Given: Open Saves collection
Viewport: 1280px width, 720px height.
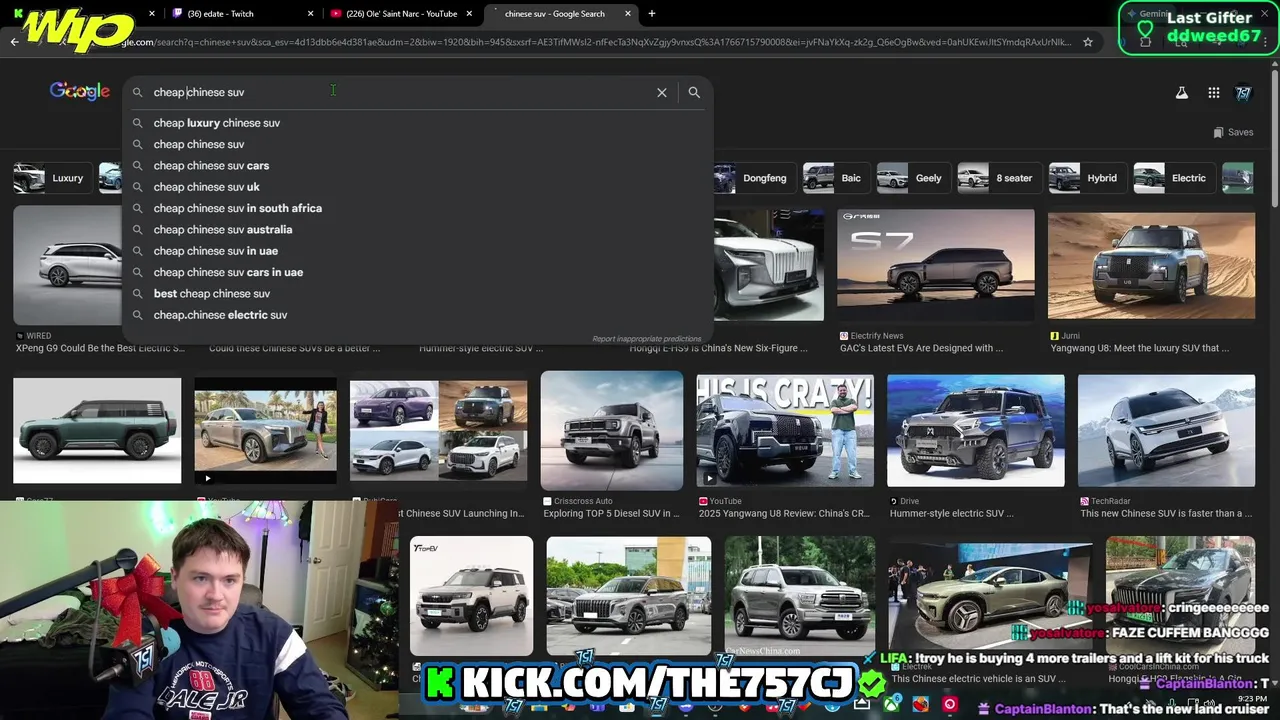Looking at the screenshot, I should click(x=1233, y=132).
